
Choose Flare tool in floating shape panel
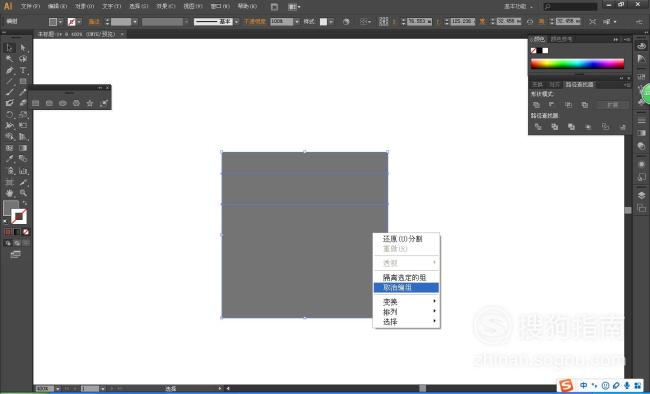[x=104, y=103]
